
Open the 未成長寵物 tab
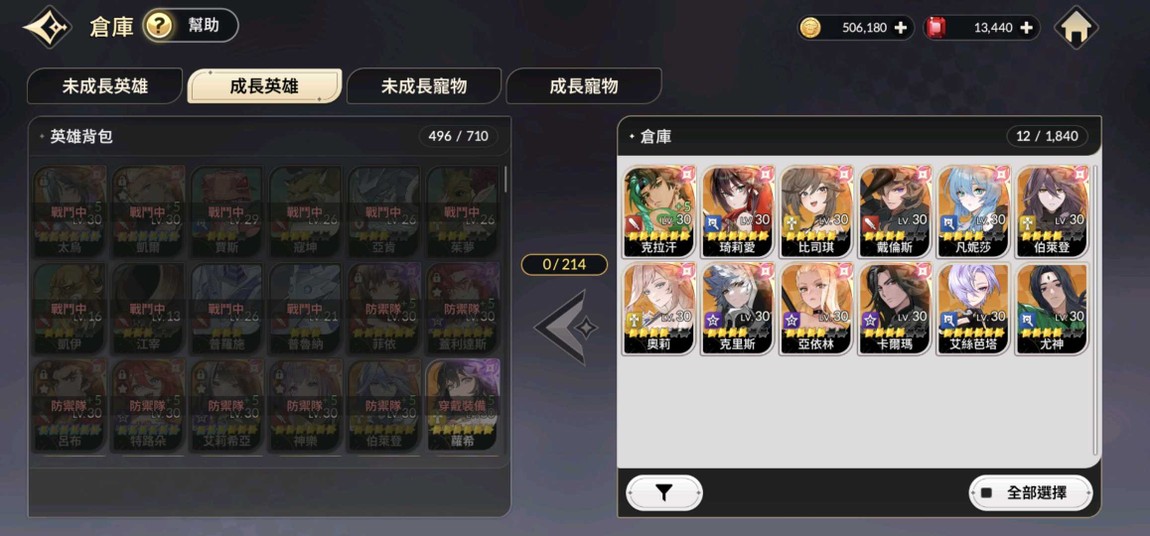coord(424,86)
